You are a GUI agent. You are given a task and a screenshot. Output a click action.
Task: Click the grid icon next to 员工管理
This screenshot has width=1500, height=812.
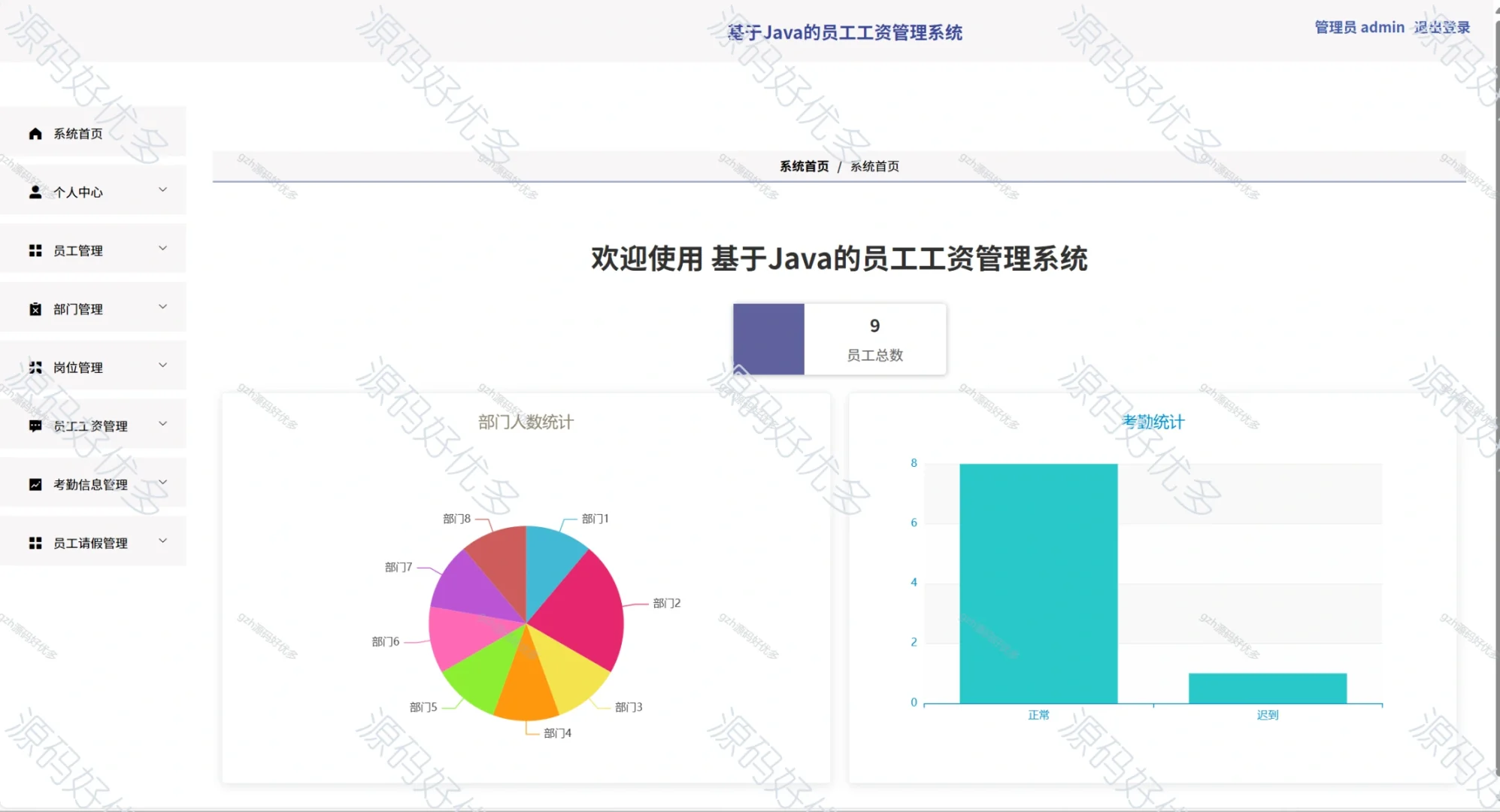point(34,250)
